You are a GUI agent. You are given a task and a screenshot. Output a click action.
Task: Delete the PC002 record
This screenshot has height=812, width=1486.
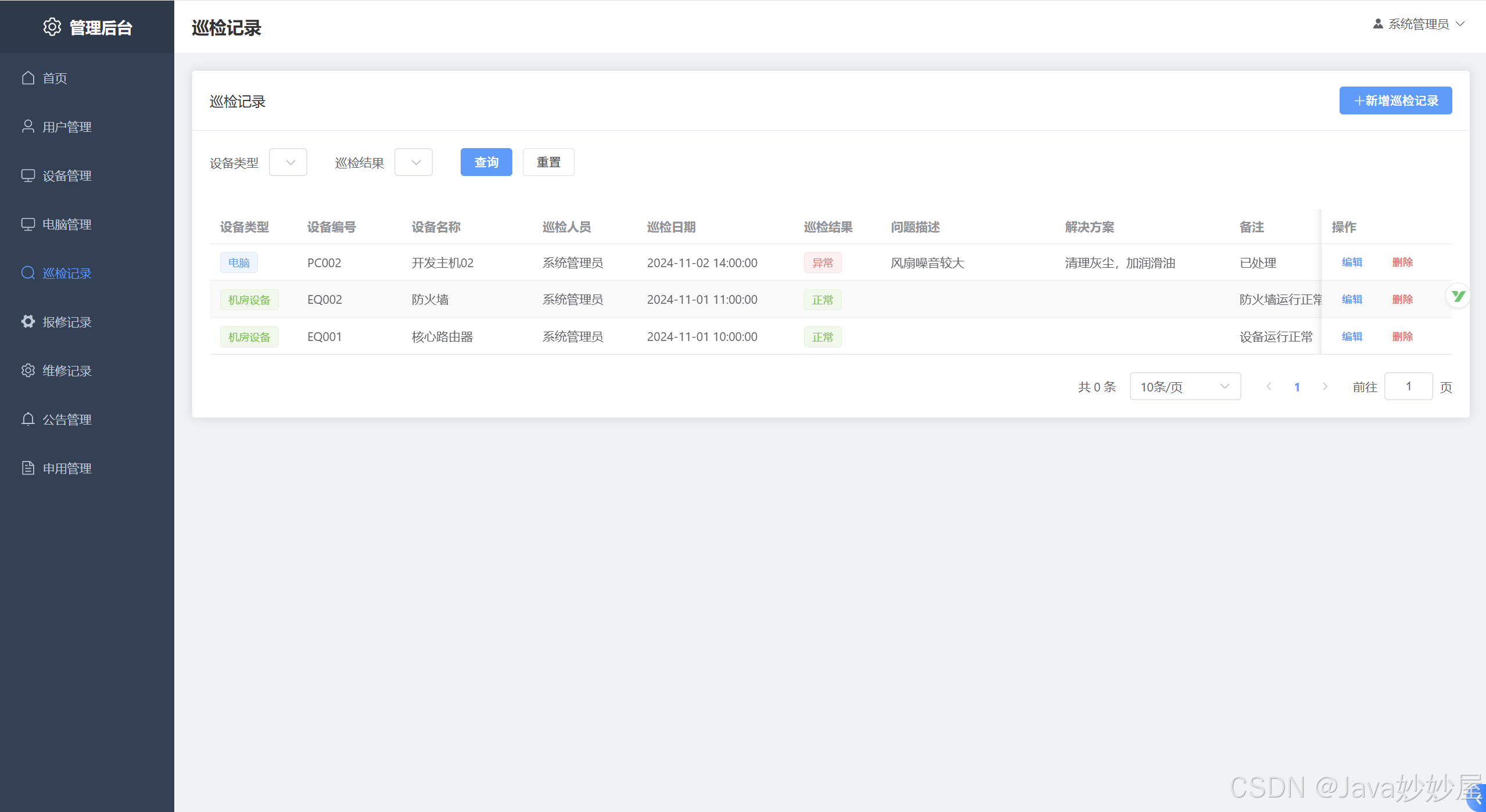tap(1402, 263)
